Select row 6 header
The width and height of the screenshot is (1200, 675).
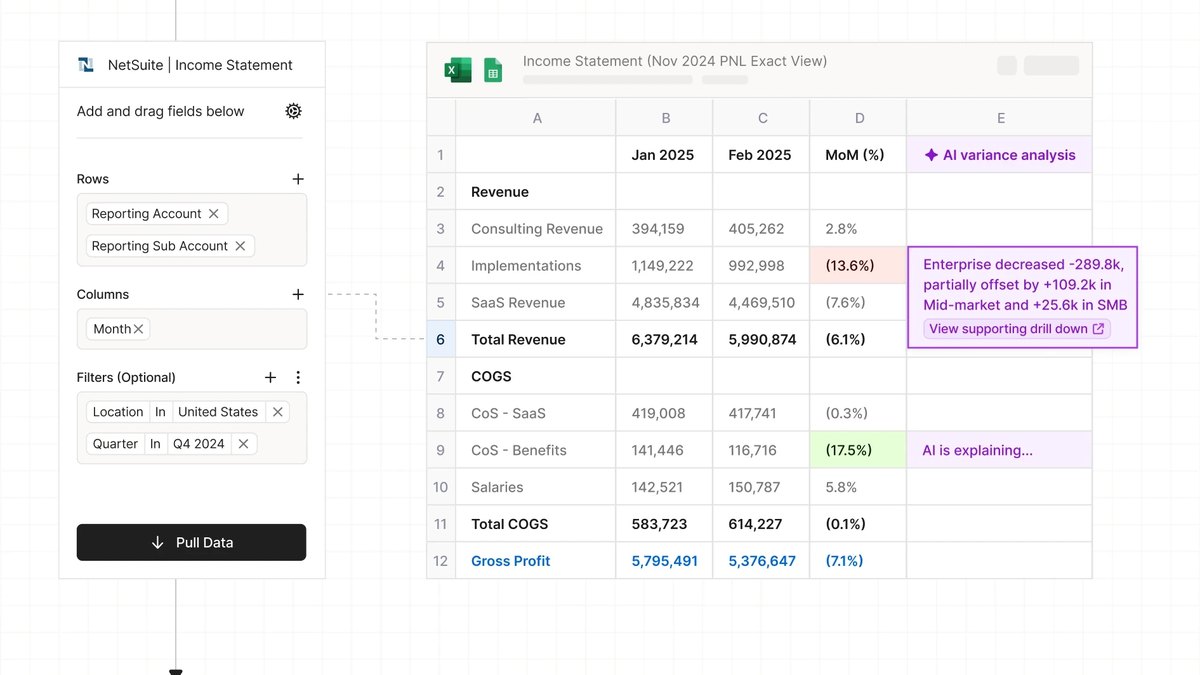[x=441, y=340]
